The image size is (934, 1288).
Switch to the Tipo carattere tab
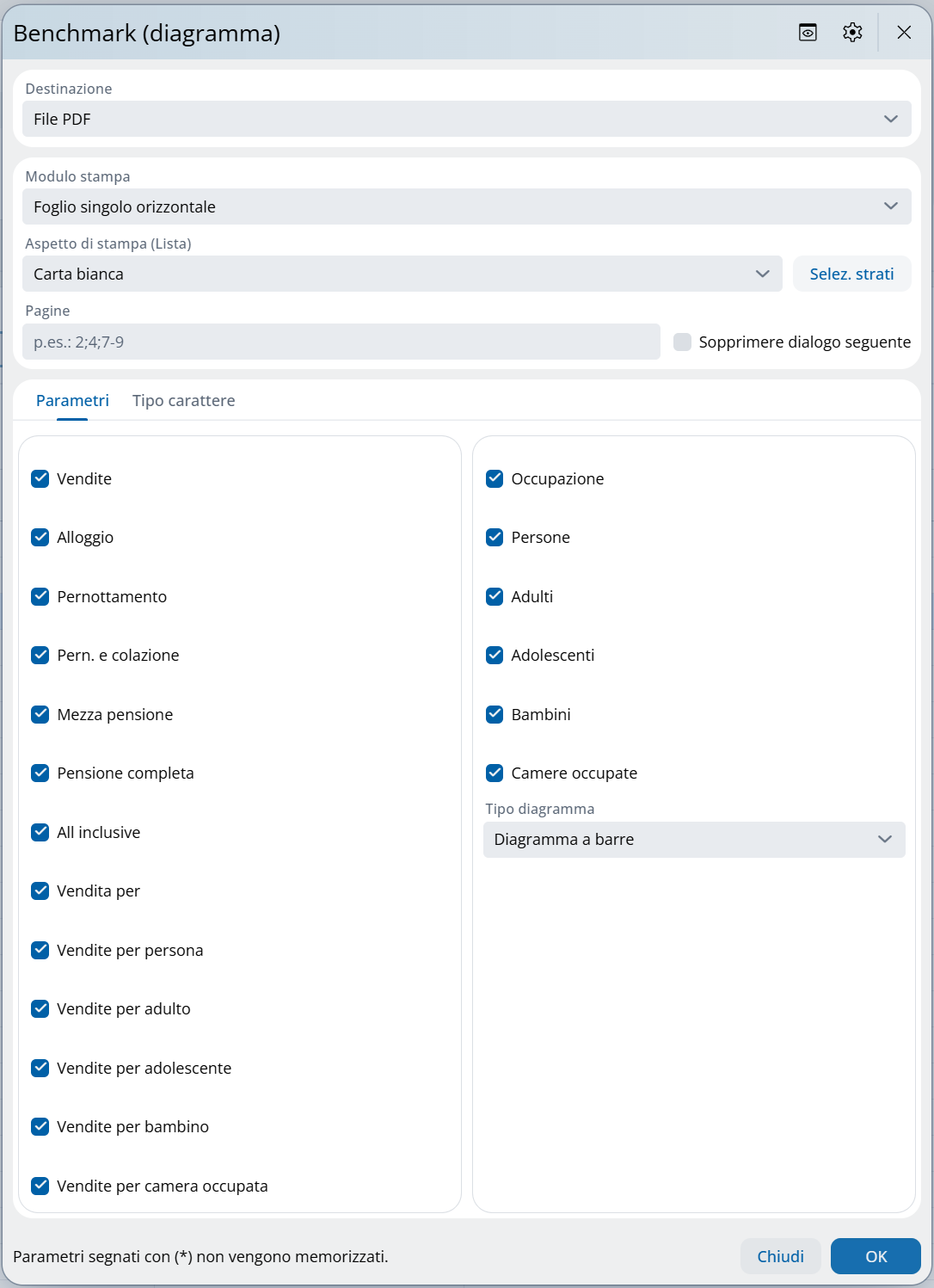click(x=183, y=401)
